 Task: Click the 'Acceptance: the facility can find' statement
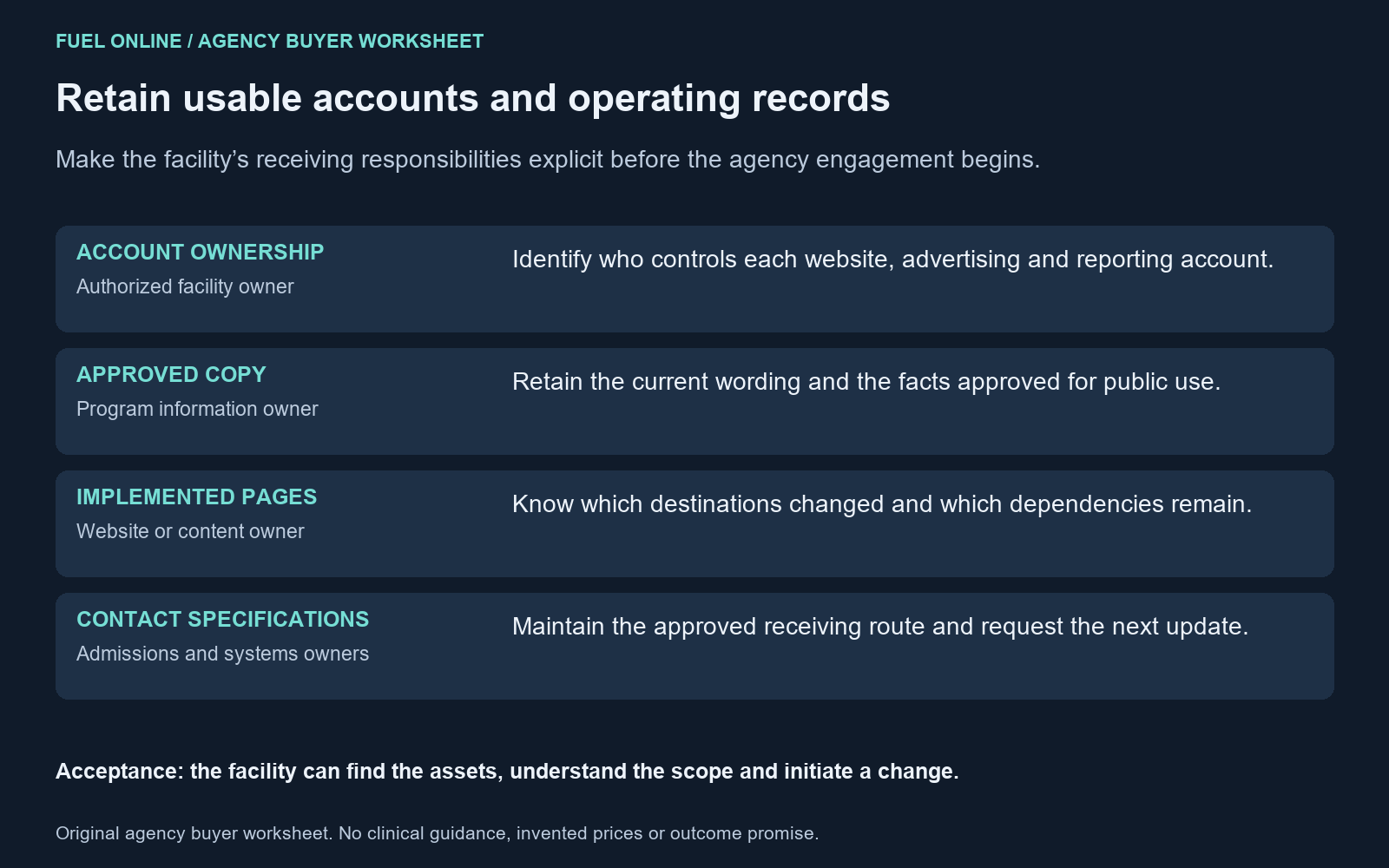click(507, 772)
